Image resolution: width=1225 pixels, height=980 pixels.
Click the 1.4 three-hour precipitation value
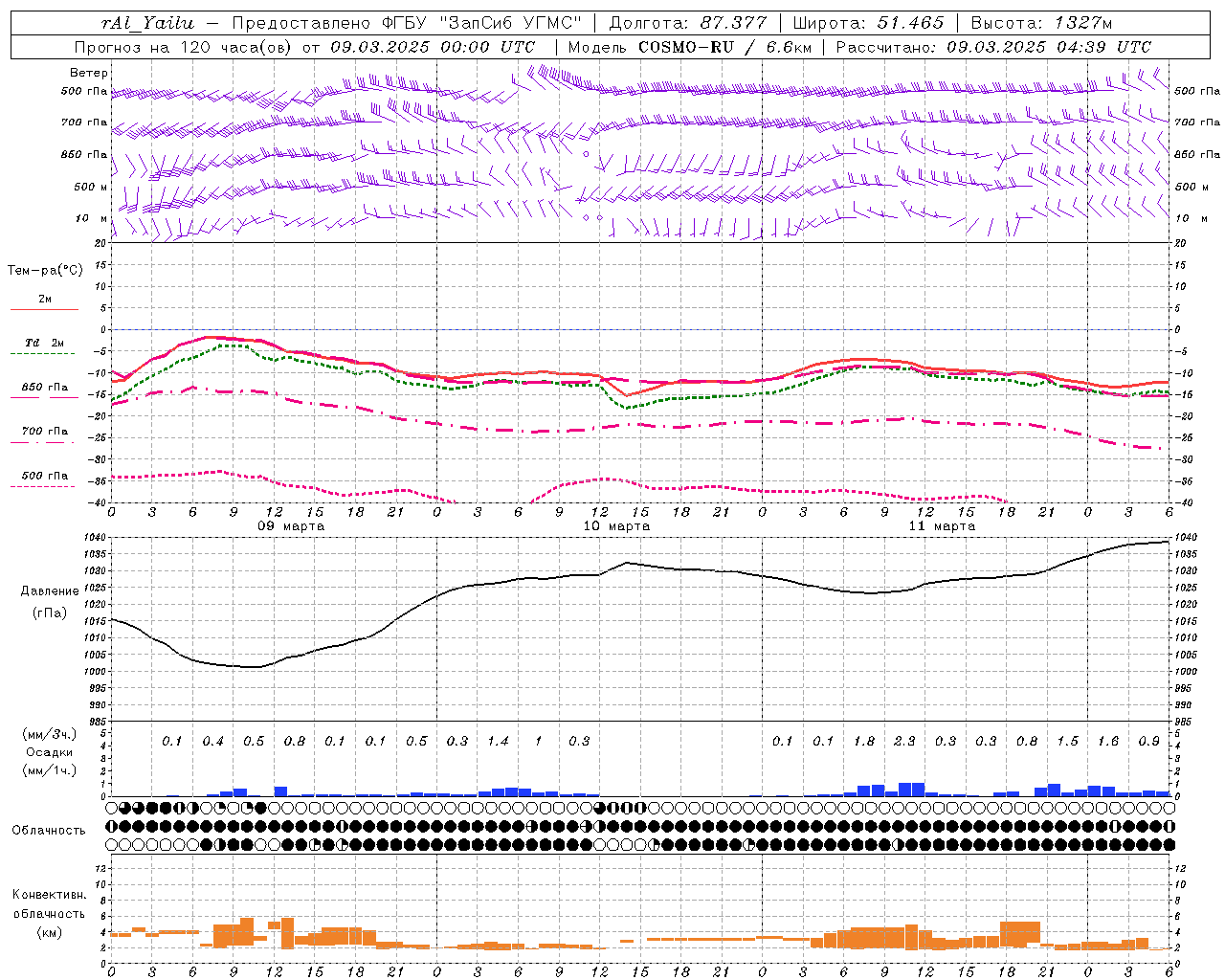(x=498, y=742)
